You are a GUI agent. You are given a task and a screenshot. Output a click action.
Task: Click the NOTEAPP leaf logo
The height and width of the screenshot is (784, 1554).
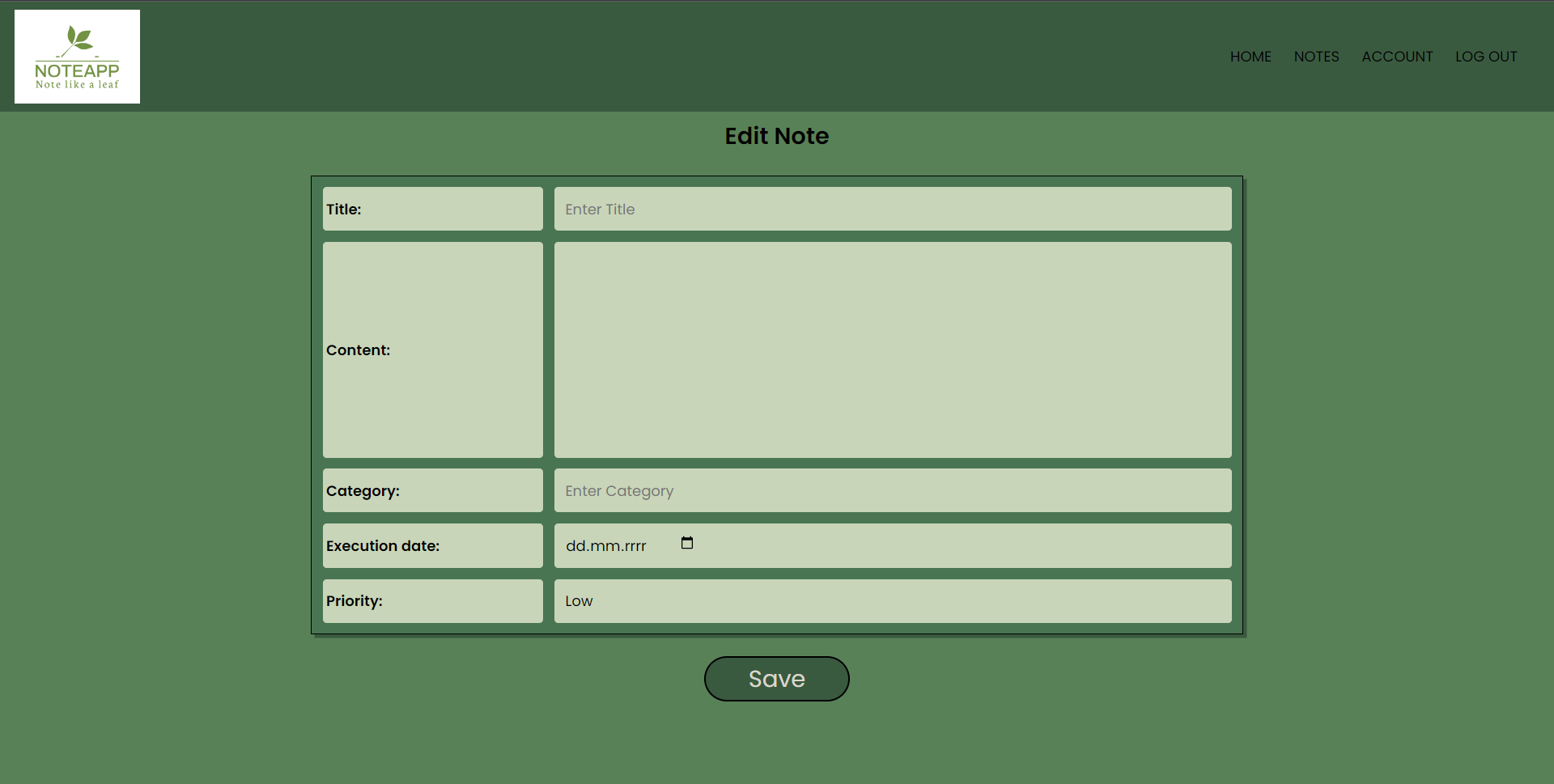click(x=77, y=57)
